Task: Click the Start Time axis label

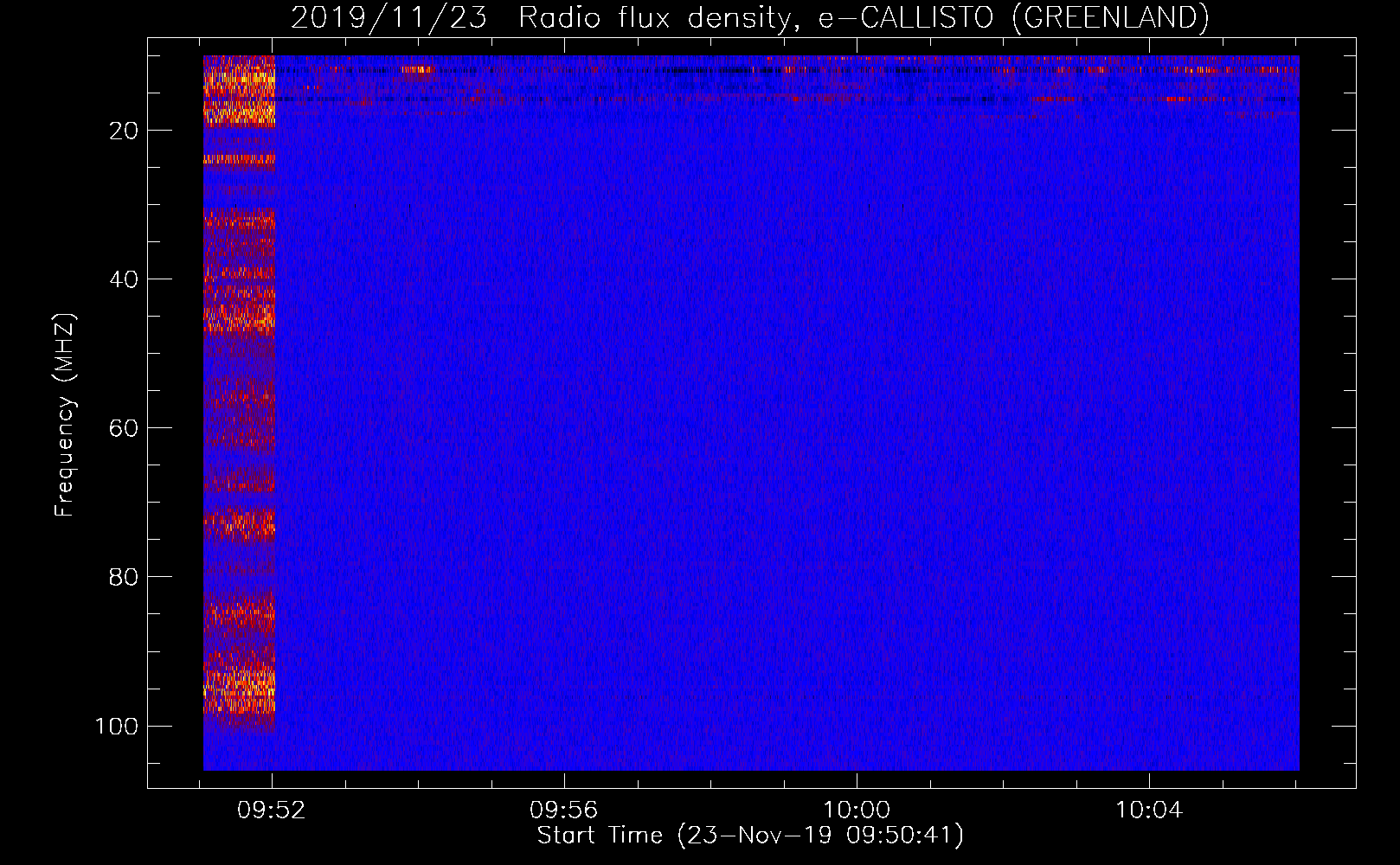Action: click(750, 836)
